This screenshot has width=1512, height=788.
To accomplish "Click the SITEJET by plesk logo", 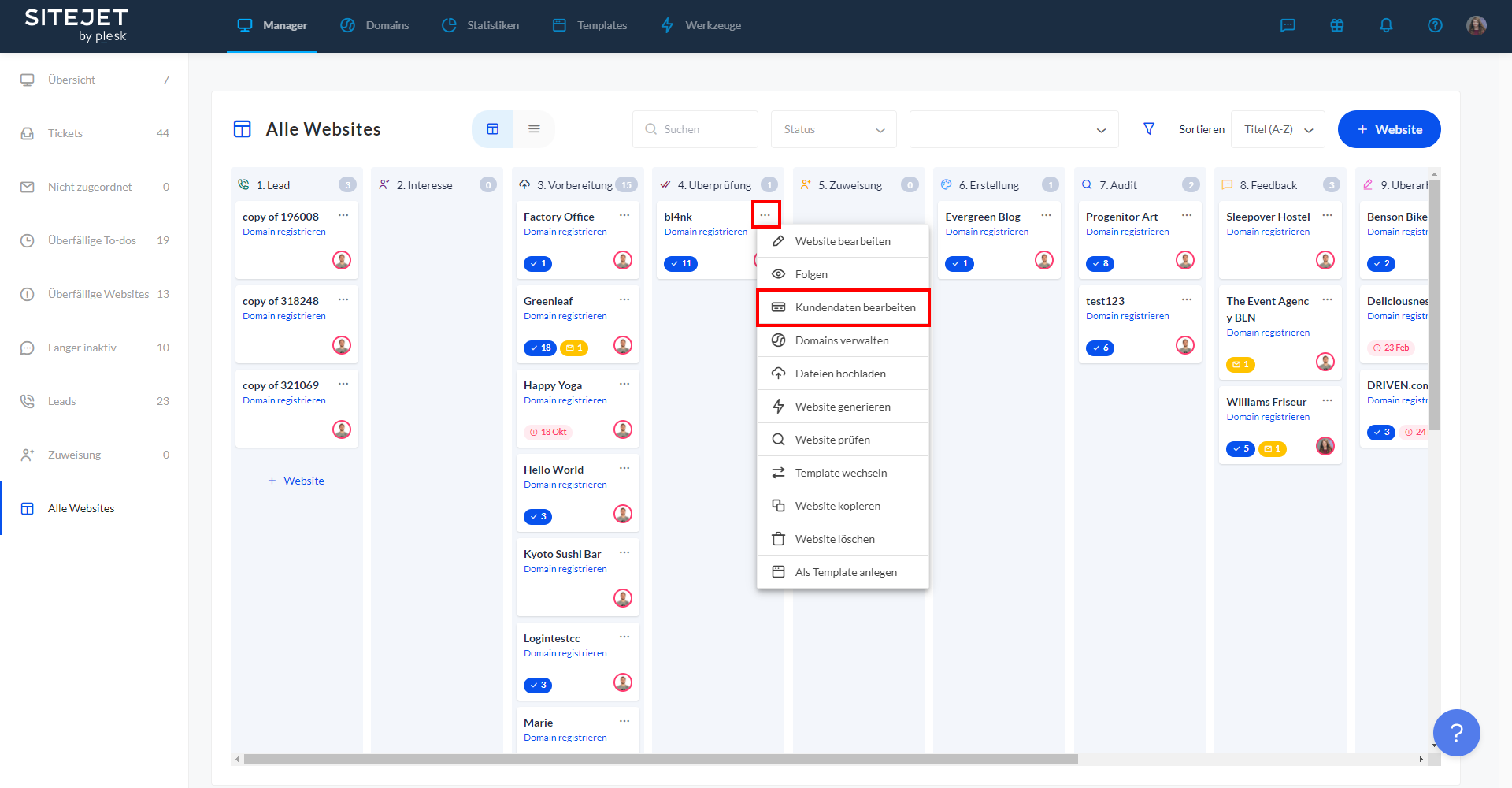I will coord(76,25).
